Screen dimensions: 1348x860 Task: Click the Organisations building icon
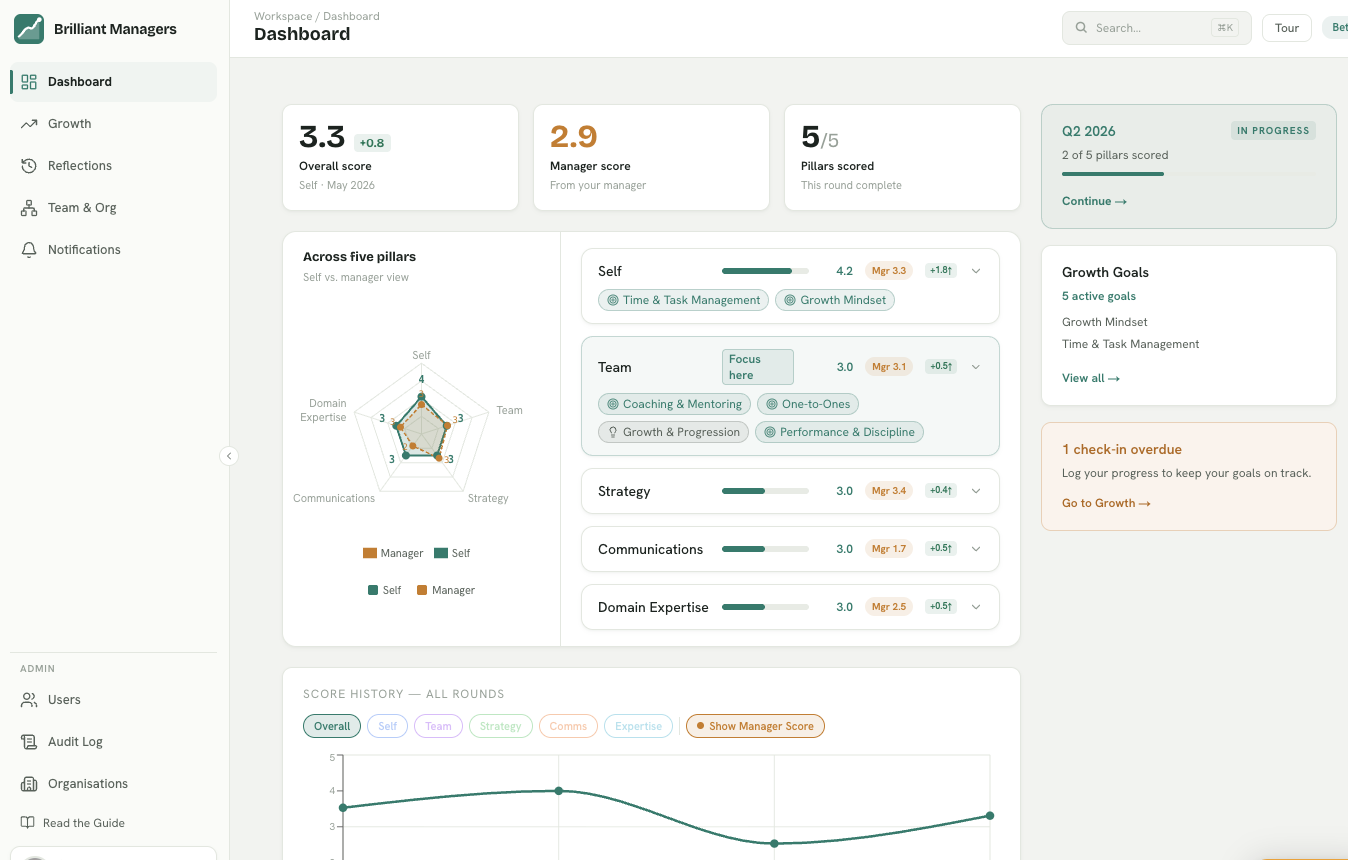29,784
